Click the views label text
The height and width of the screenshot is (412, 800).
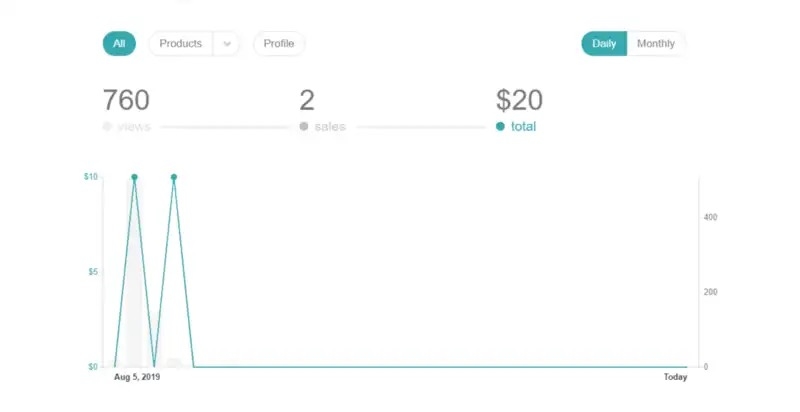click(134, 126)
